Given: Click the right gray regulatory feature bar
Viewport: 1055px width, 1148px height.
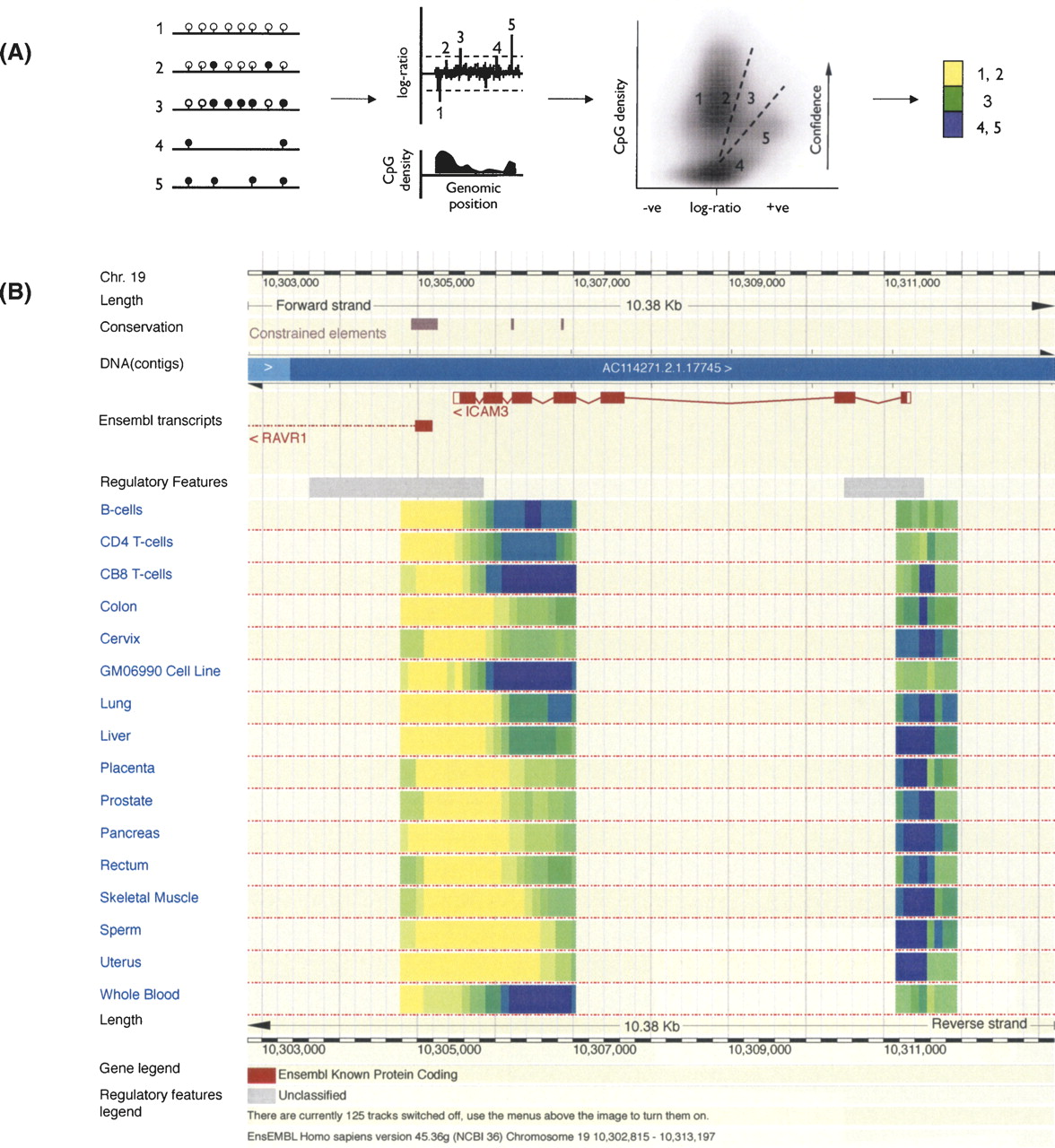Looking at the screenshot, I should point(884,487).
